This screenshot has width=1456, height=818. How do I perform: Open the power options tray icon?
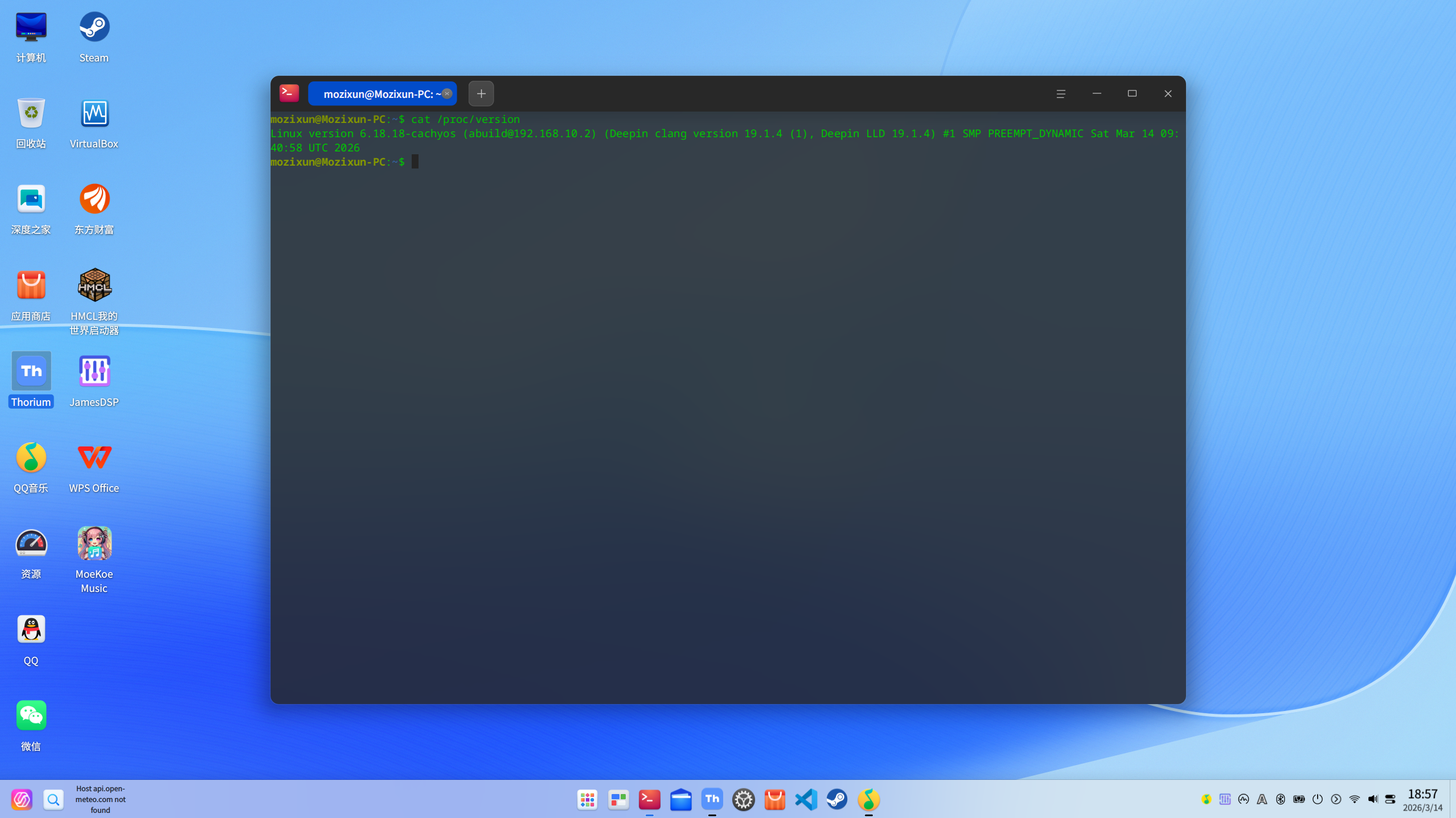[x=1317, y=799]
